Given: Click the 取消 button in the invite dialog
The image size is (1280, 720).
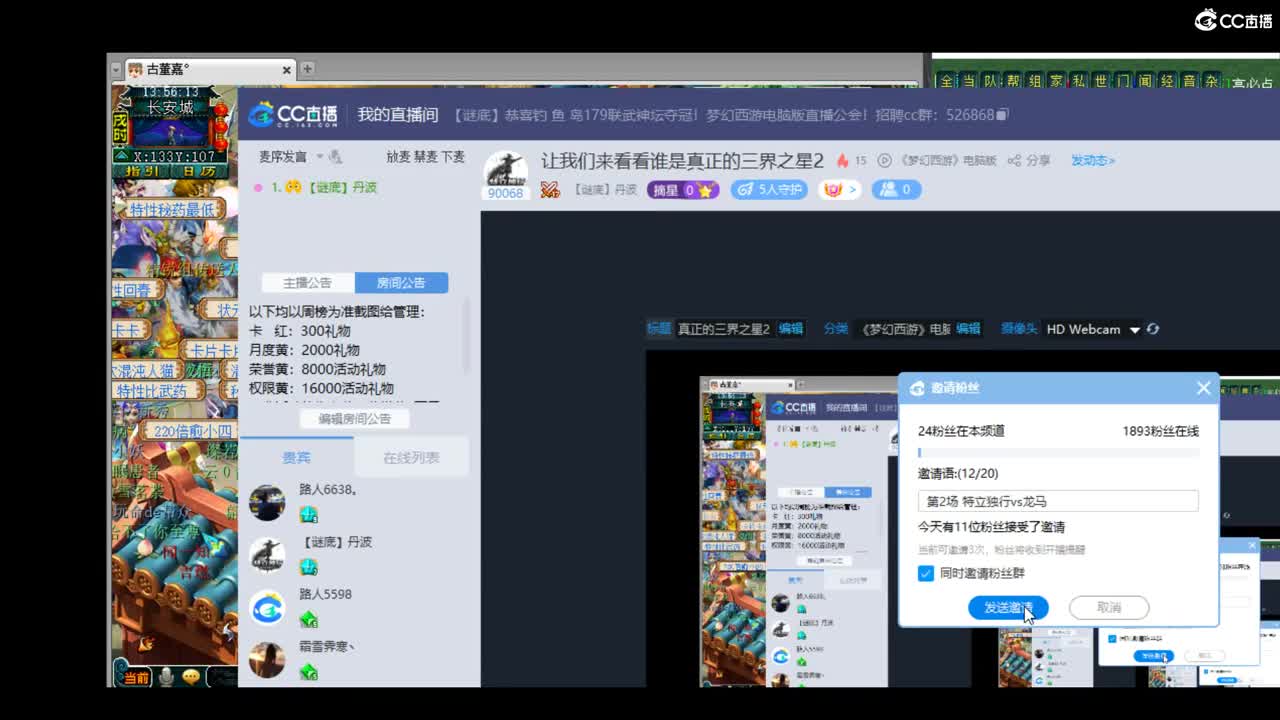Looking at the screenshot, I should (1109, 607).
